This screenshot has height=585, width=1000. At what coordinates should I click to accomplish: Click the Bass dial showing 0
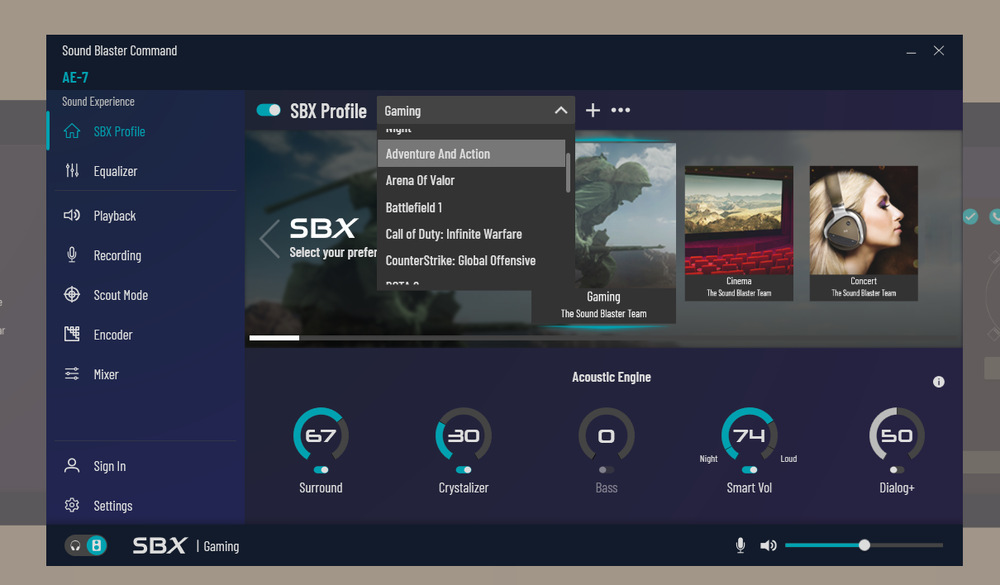607,435
